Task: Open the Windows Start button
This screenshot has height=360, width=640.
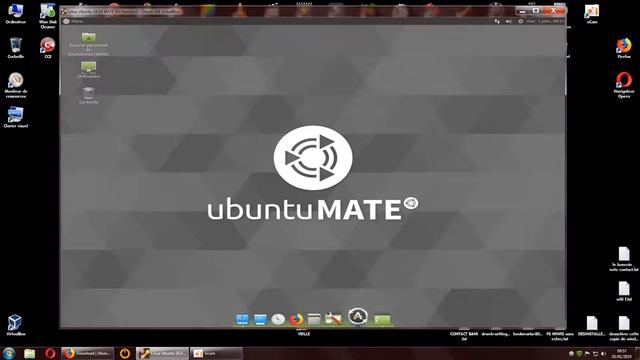Action: coord(9,353)
